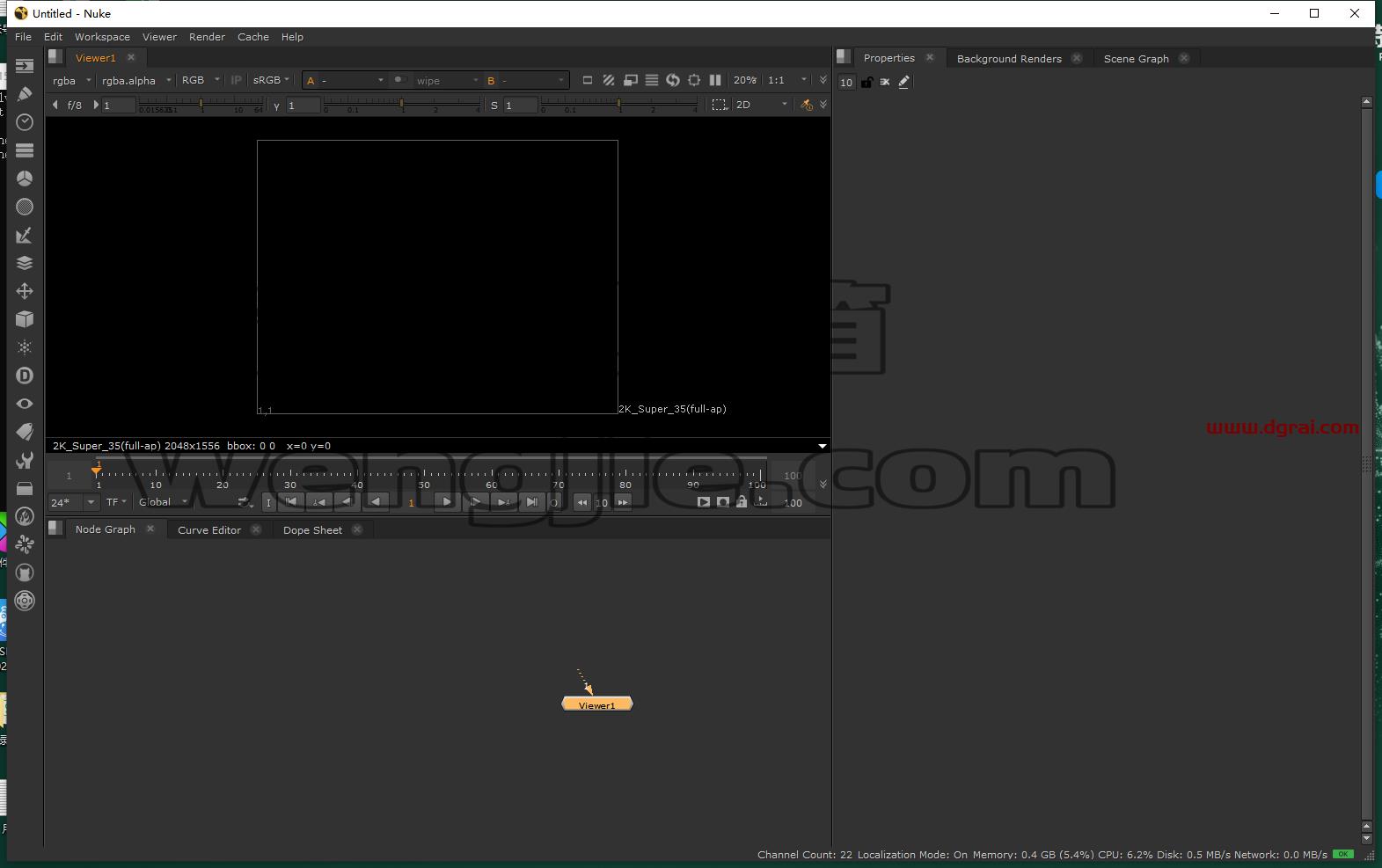Viewport: 1382px width, 868px height.
Task: Toggle the loop mode button
Action: (x=245, y=502)
